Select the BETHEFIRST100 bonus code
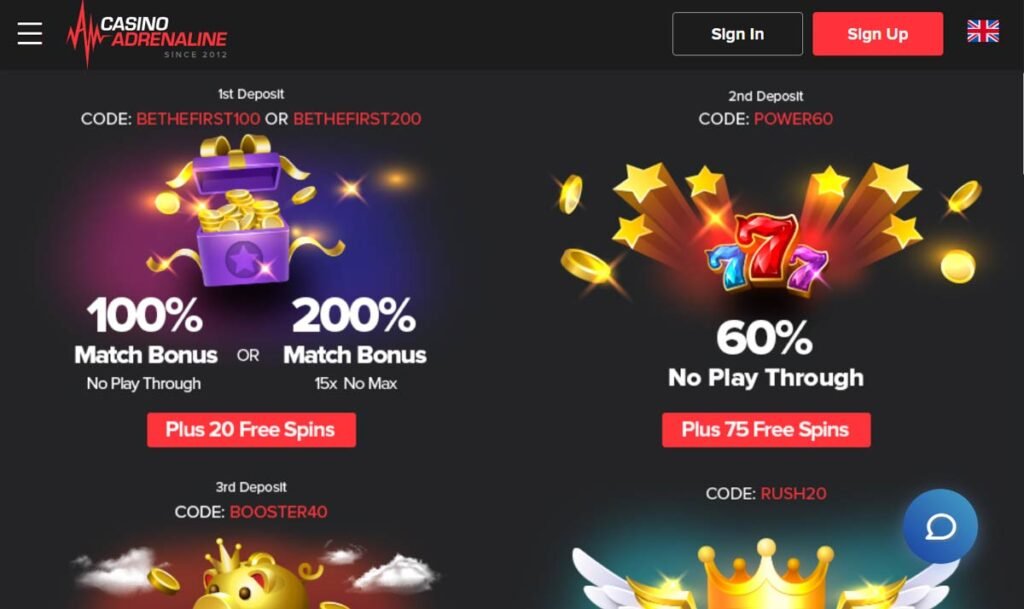 pyautogui.click(x=198, y=119)
